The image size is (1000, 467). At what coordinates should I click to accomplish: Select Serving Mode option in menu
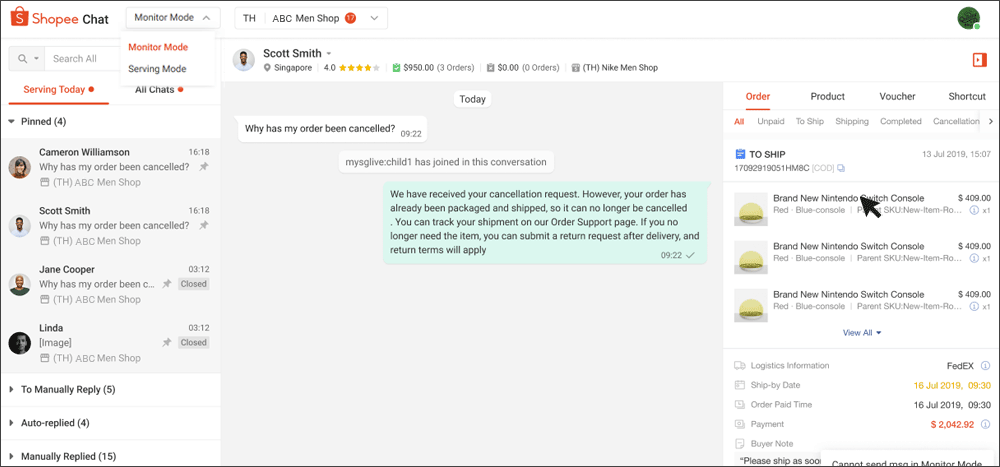(x=157, y=69)
